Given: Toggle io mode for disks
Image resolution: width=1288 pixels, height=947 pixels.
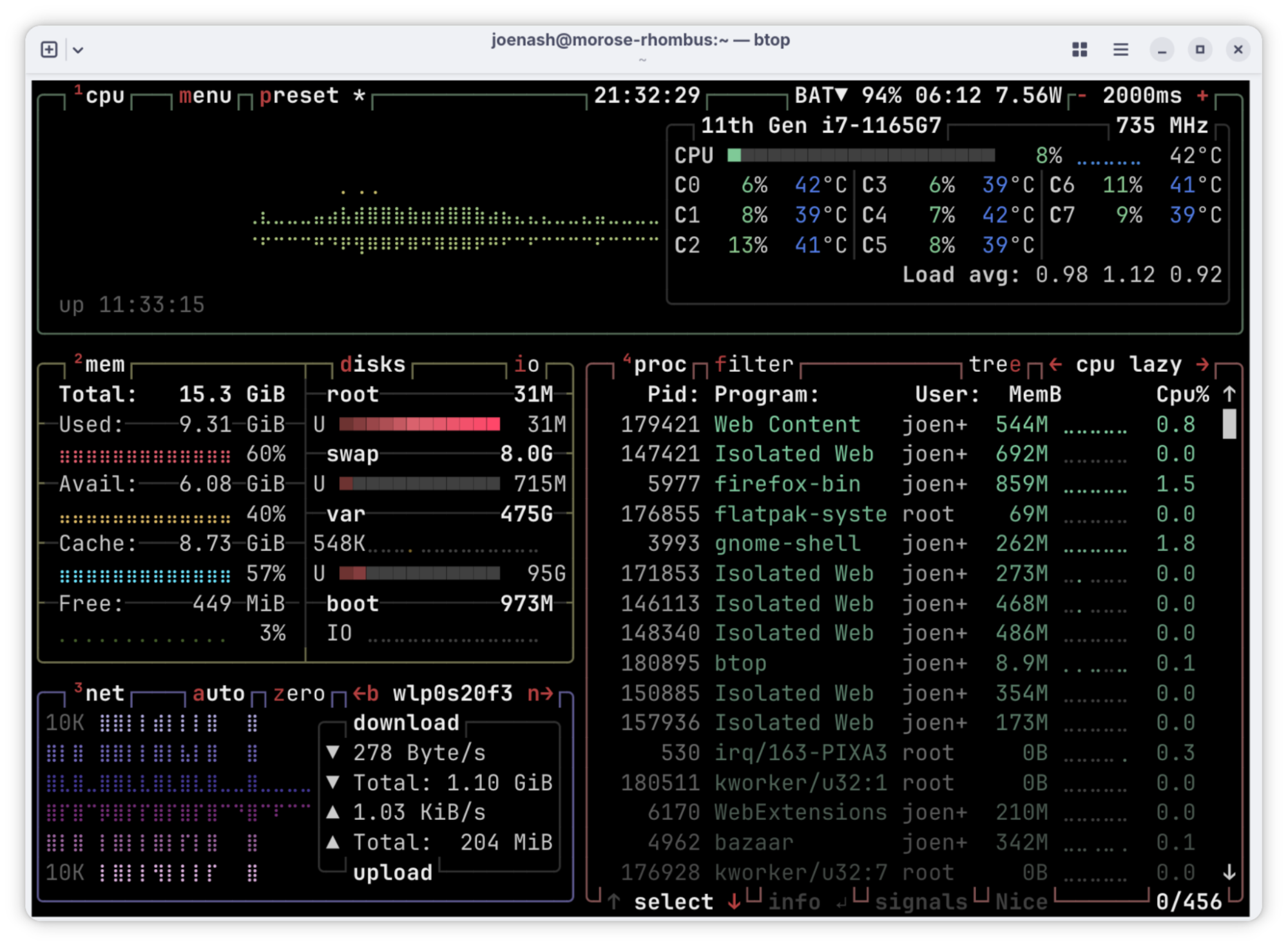Looking at the screenshot, I should click(x=526, y=365).
